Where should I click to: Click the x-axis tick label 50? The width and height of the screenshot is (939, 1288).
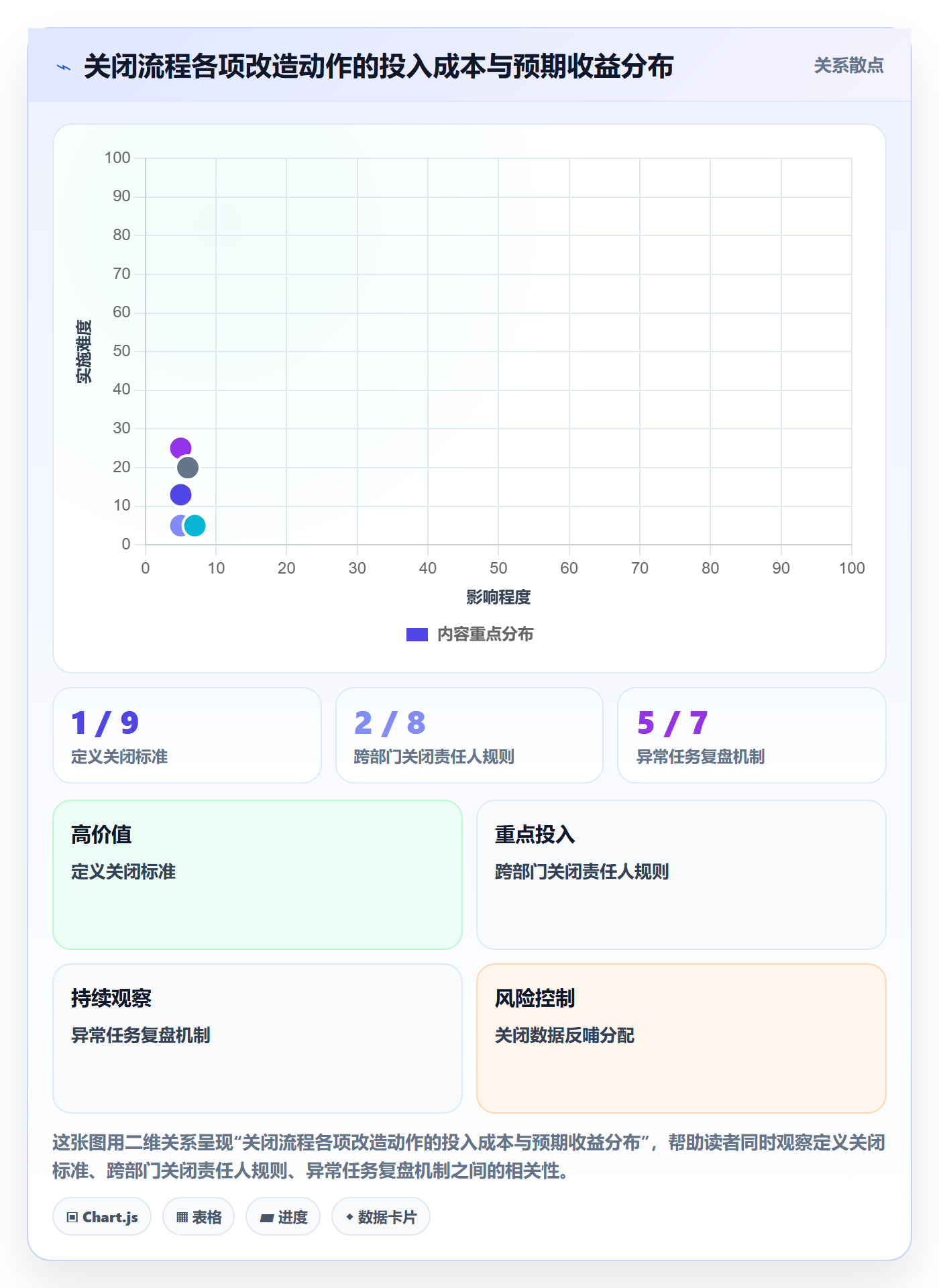pos(498,568)
